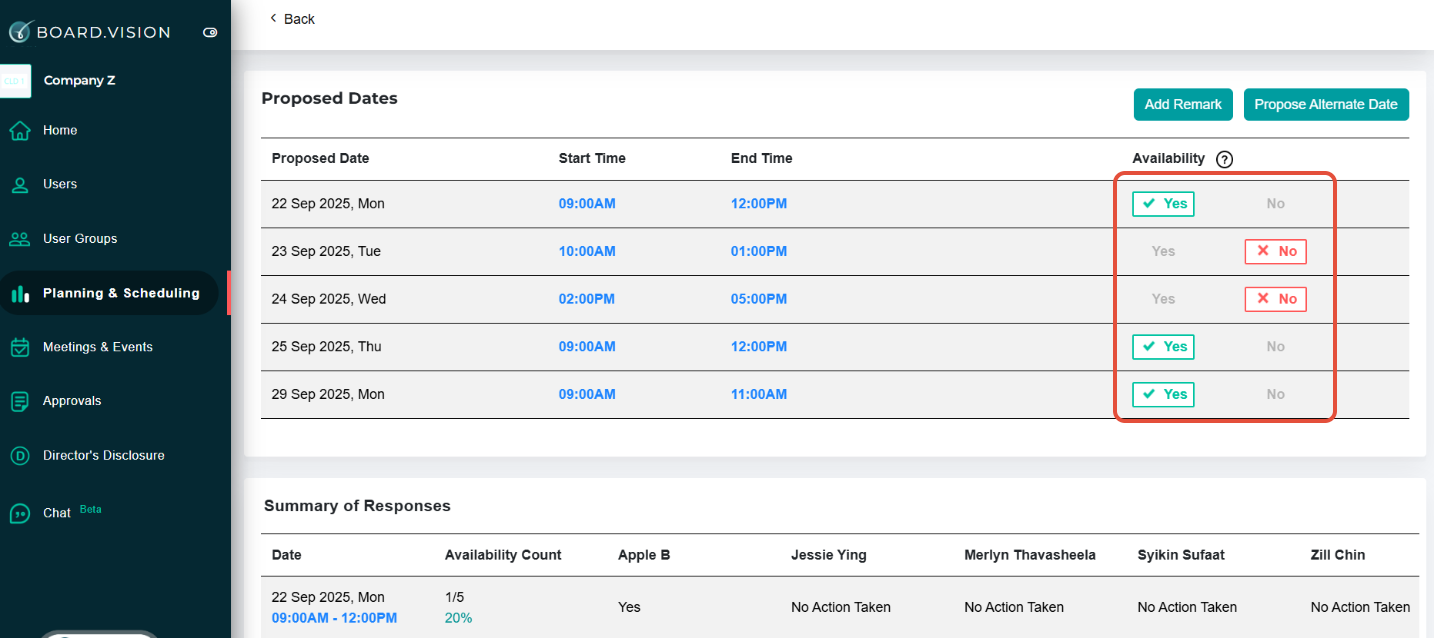Navigate to Meetings & Events

[x=98, y=347]
